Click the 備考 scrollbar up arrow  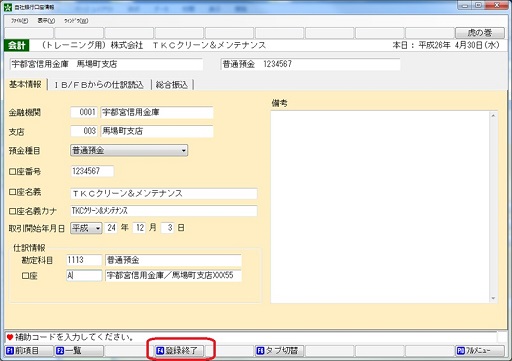tap(493, 116)
